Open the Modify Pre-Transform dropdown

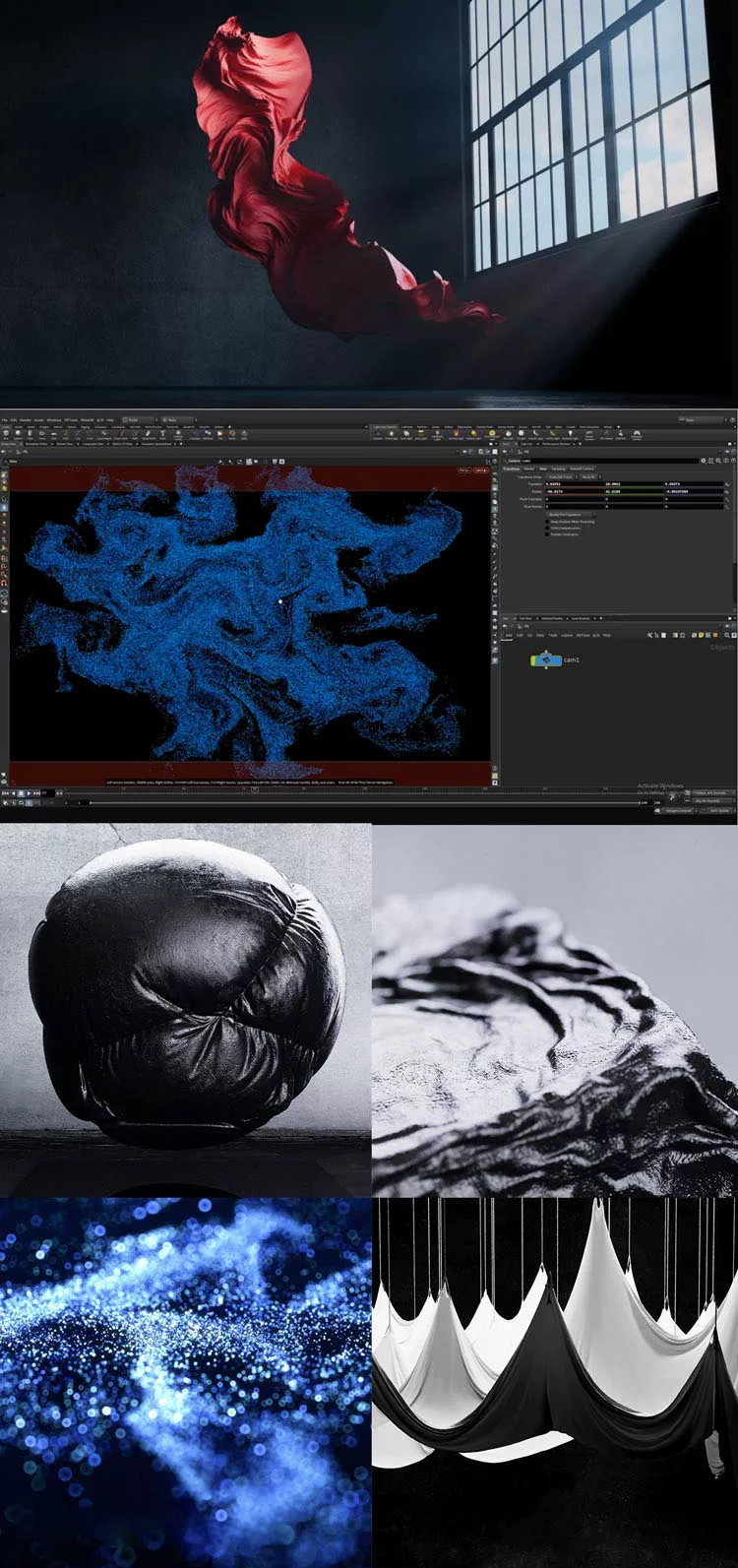[571, 514]
